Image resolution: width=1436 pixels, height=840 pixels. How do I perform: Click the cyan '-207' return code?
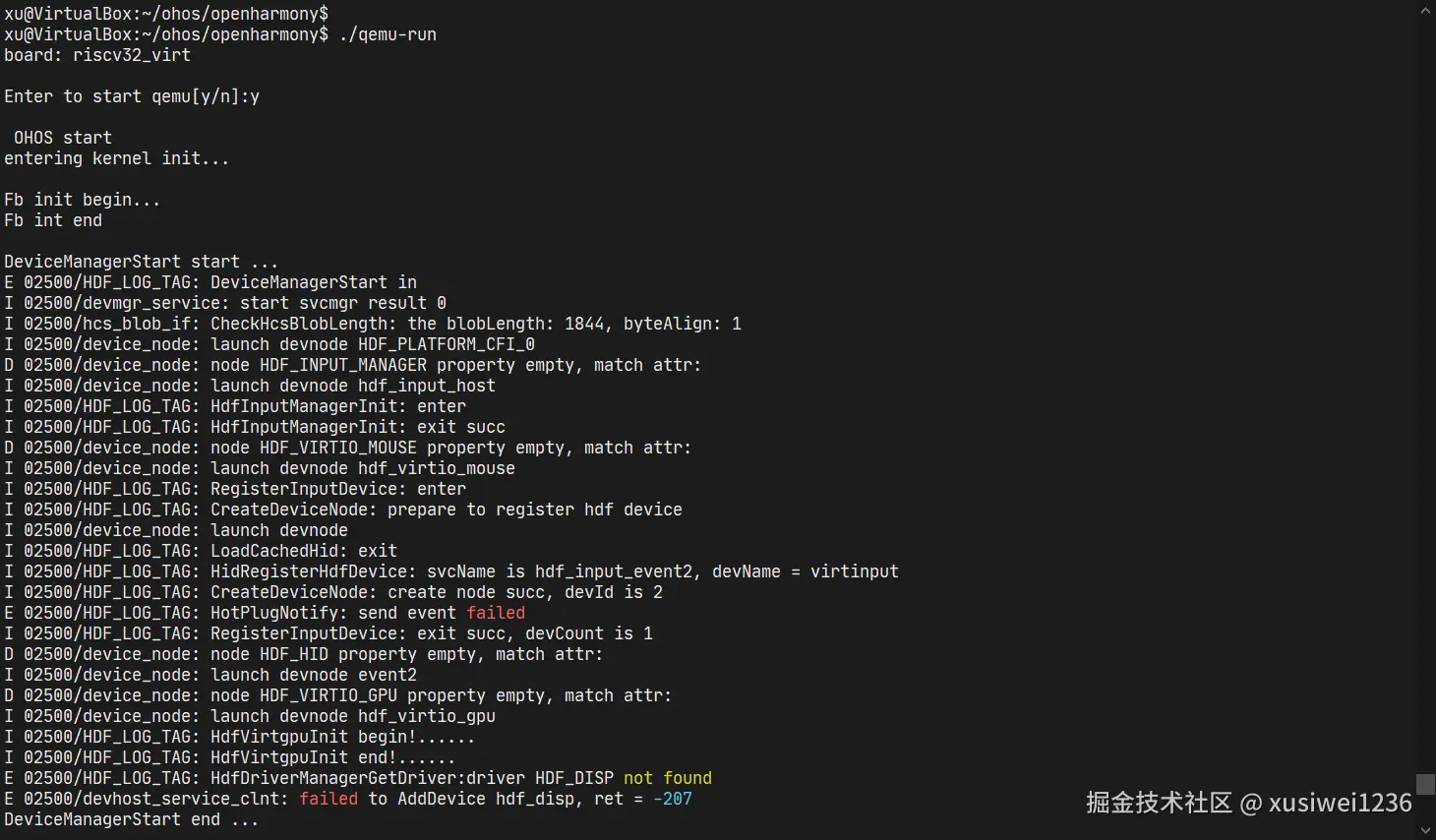click(x=673, y=799)
